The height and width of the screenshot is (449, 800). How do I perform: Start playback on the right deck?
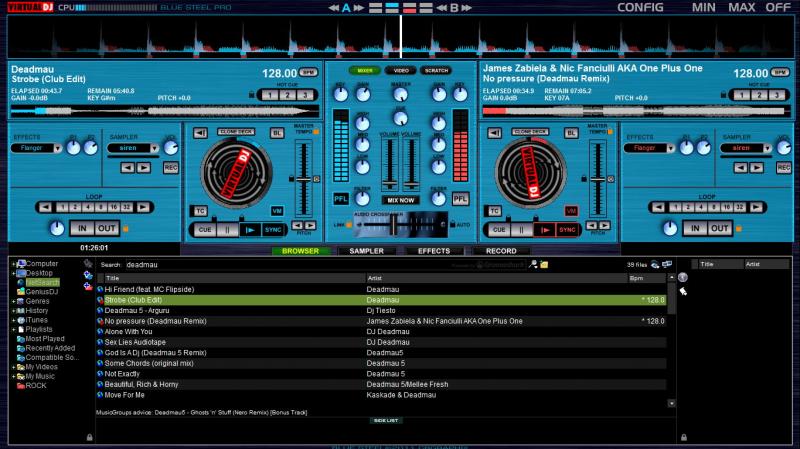[544, 230]
